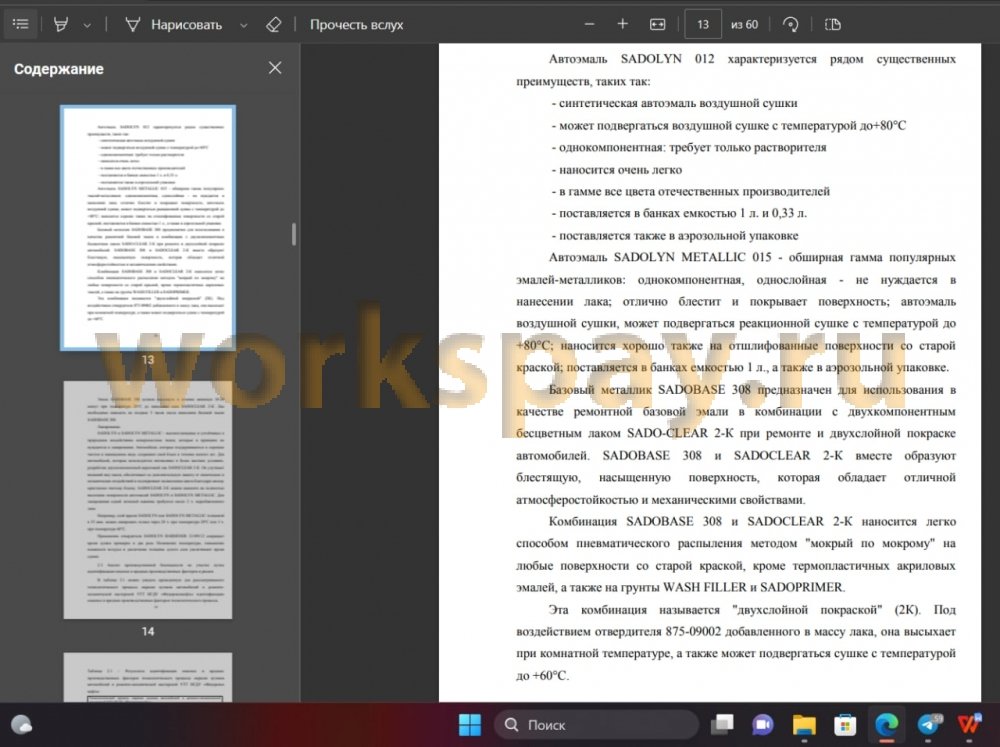Switch to Microsoft Edge in the taskbar
This screenshot has width=1000, height=747.
[886, 725]
